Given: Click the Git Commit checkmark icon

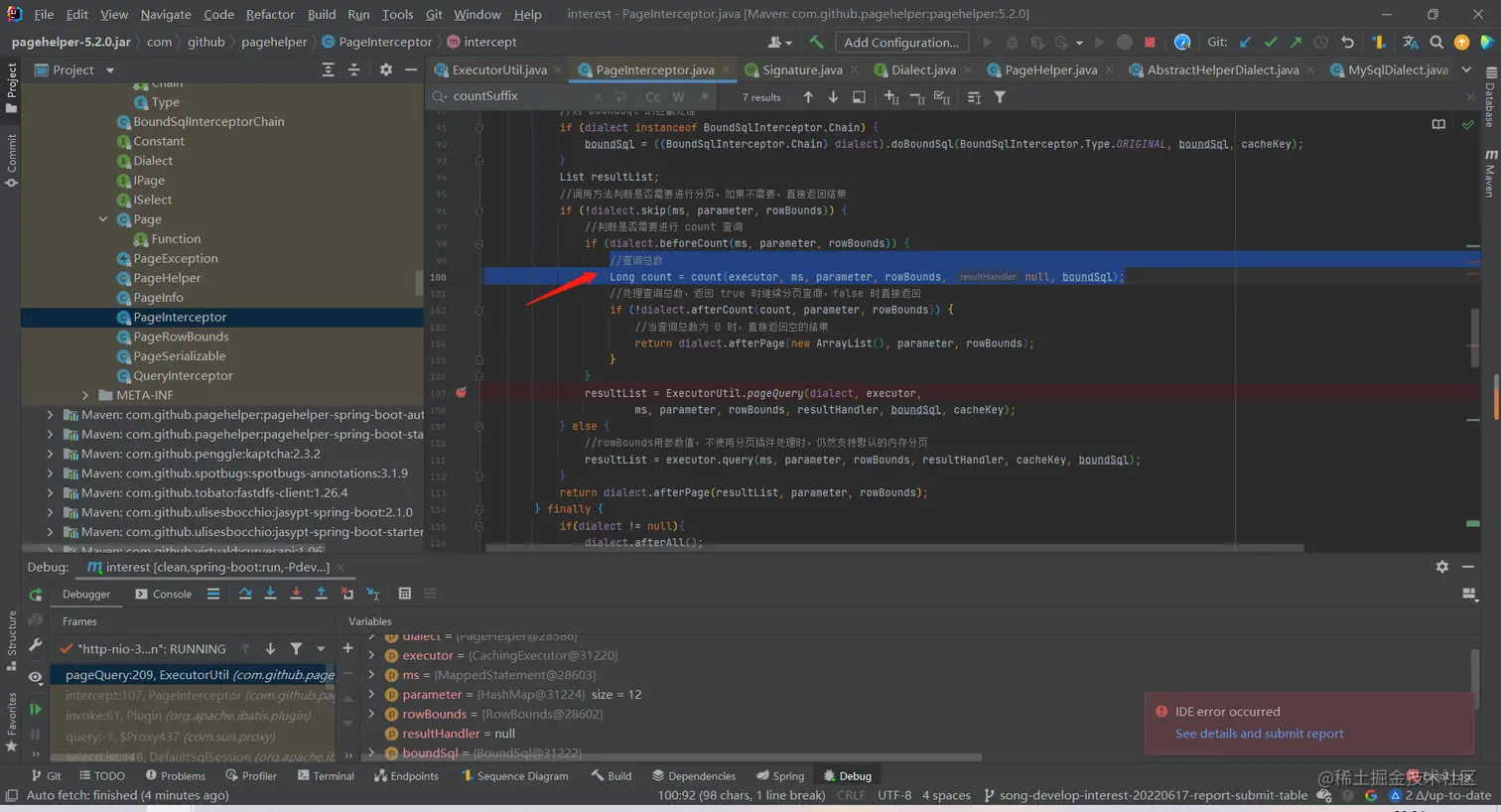Looking at the screenshot, I should click(x=1270, y=42).
